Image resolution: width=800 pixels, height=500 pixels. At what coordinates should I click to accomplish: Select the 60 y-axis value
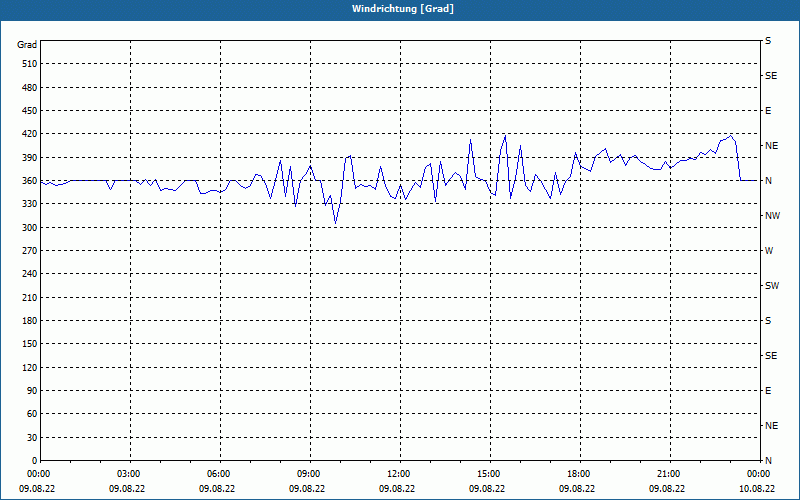point(32,414)
